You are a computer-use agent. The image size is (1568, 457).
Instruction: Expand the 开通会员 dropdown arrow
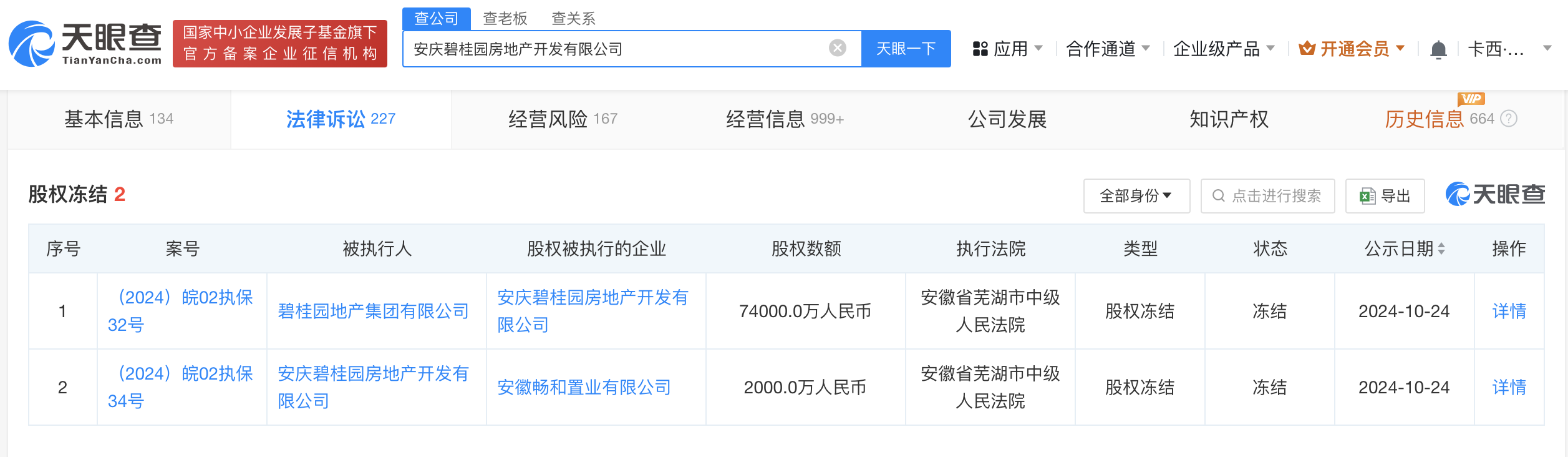(1400, 48)
